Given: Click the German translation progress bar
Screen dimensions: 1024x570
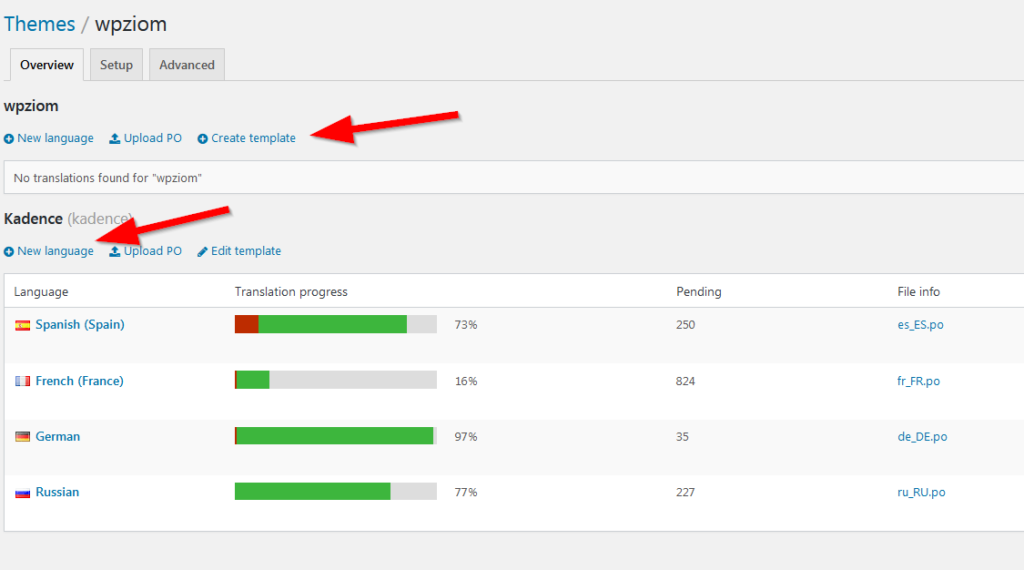Looking at the screenshot, I should click(335, 436).
